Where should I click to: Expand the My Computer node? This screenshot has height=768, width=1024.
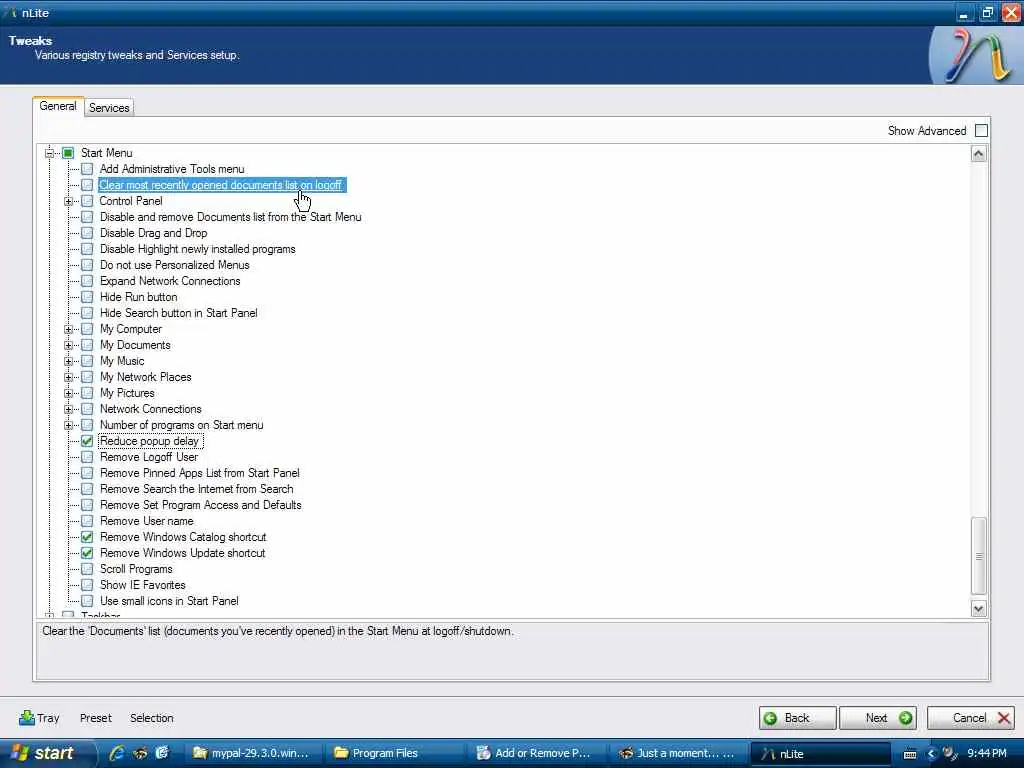coord(69,329)
